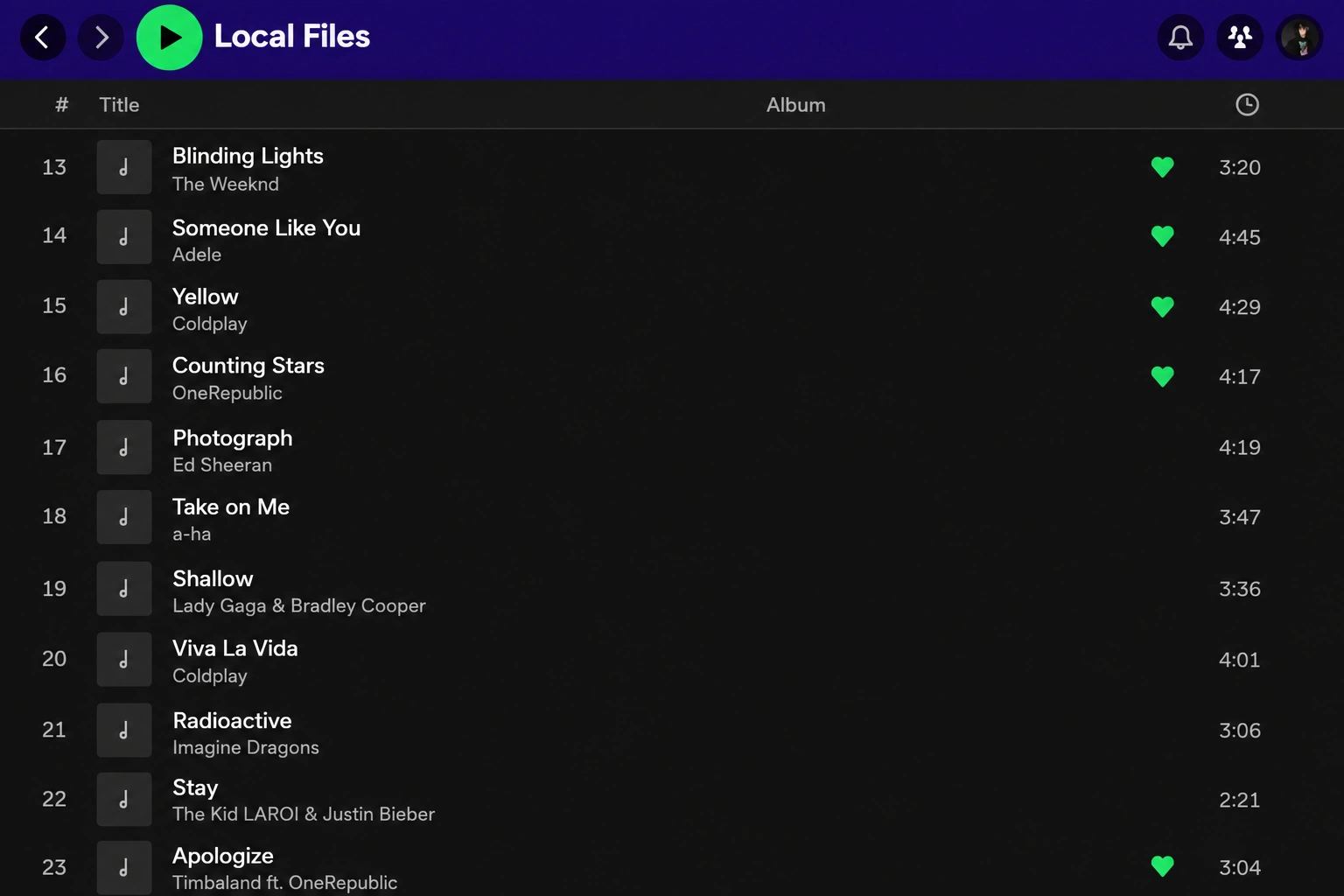Click Take on Me note thumbnail
Viewport: 1344px width, 896px height.
[124, 517]
